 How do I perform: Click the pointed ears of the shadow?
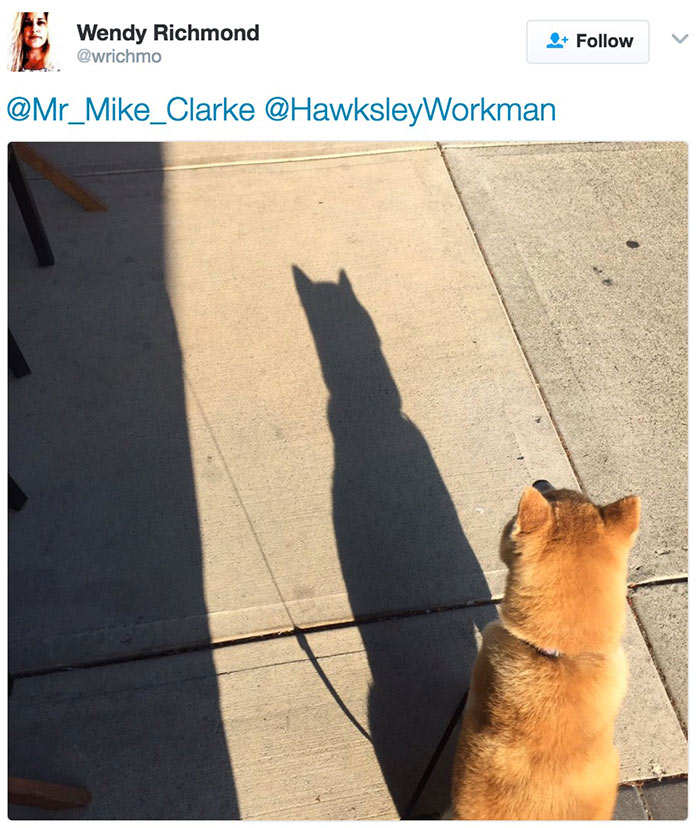(323, 278)
